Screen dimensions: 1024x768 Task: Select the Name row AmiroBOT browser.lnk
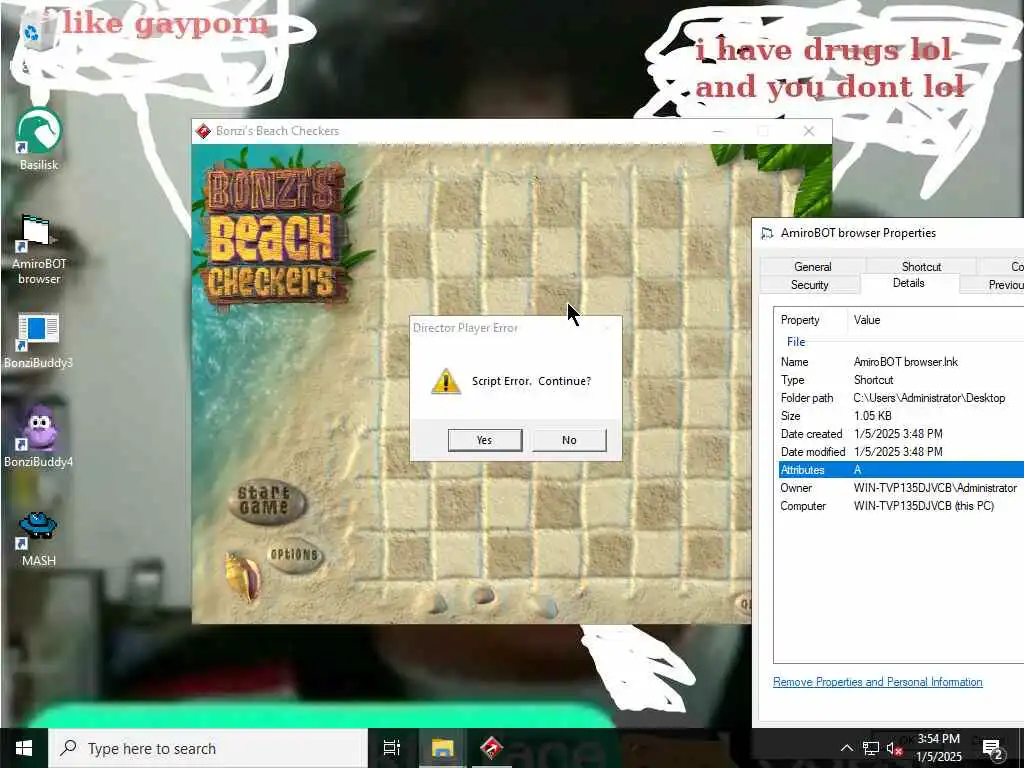(x=901, y=362)
